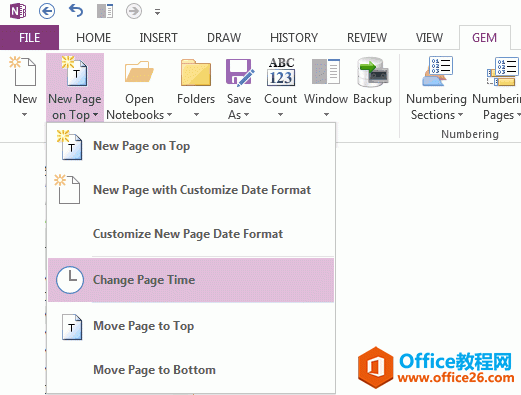Select Change Page Time menu entry
This screenshot has width=521, height=395.
tap(191, 280)
